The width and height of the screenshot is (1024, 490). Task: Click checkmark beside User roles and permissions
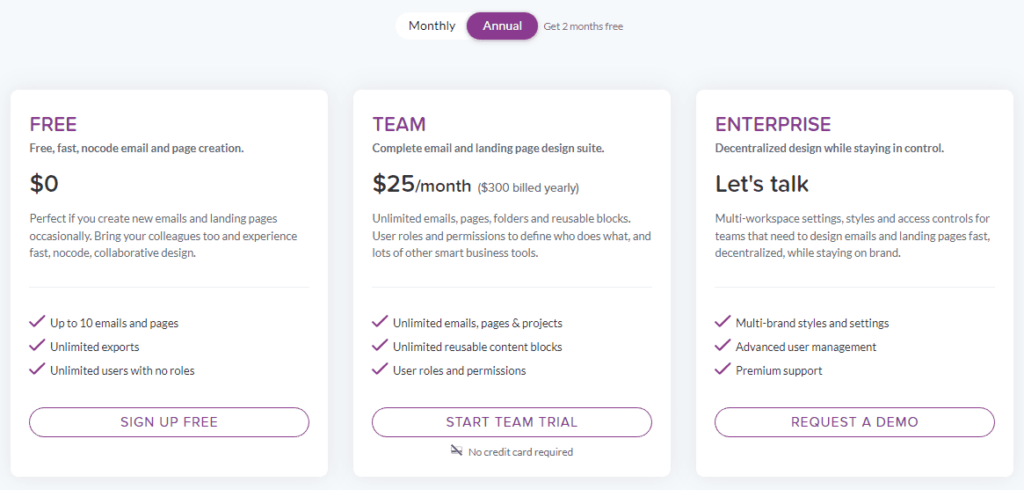380,369
